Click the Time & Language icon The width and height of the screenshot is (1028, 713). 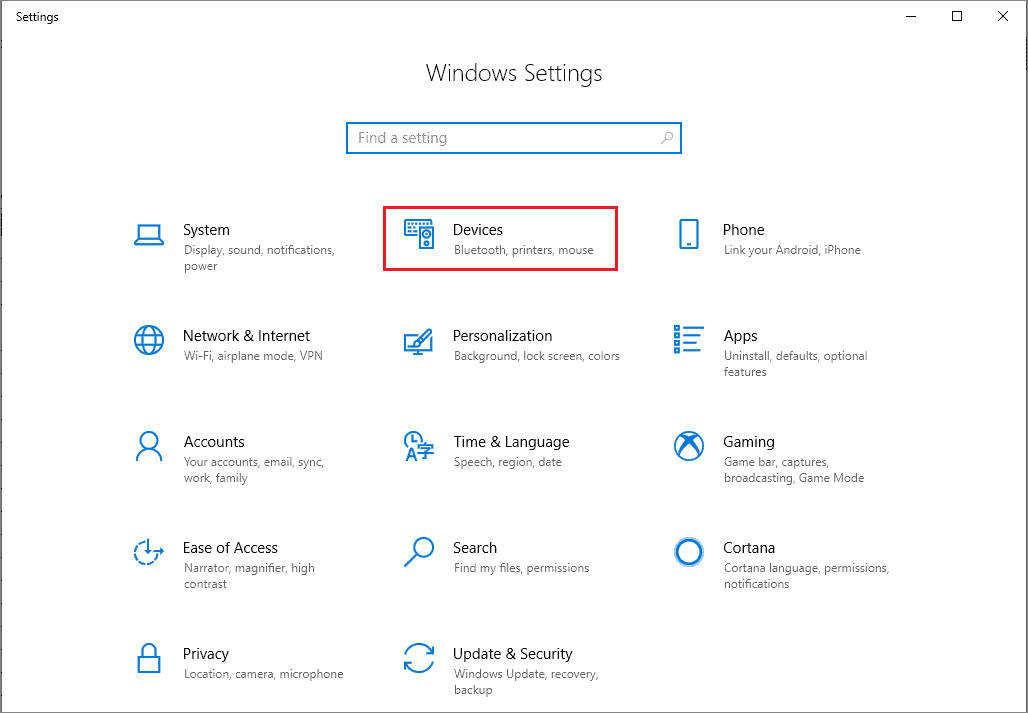419,446
